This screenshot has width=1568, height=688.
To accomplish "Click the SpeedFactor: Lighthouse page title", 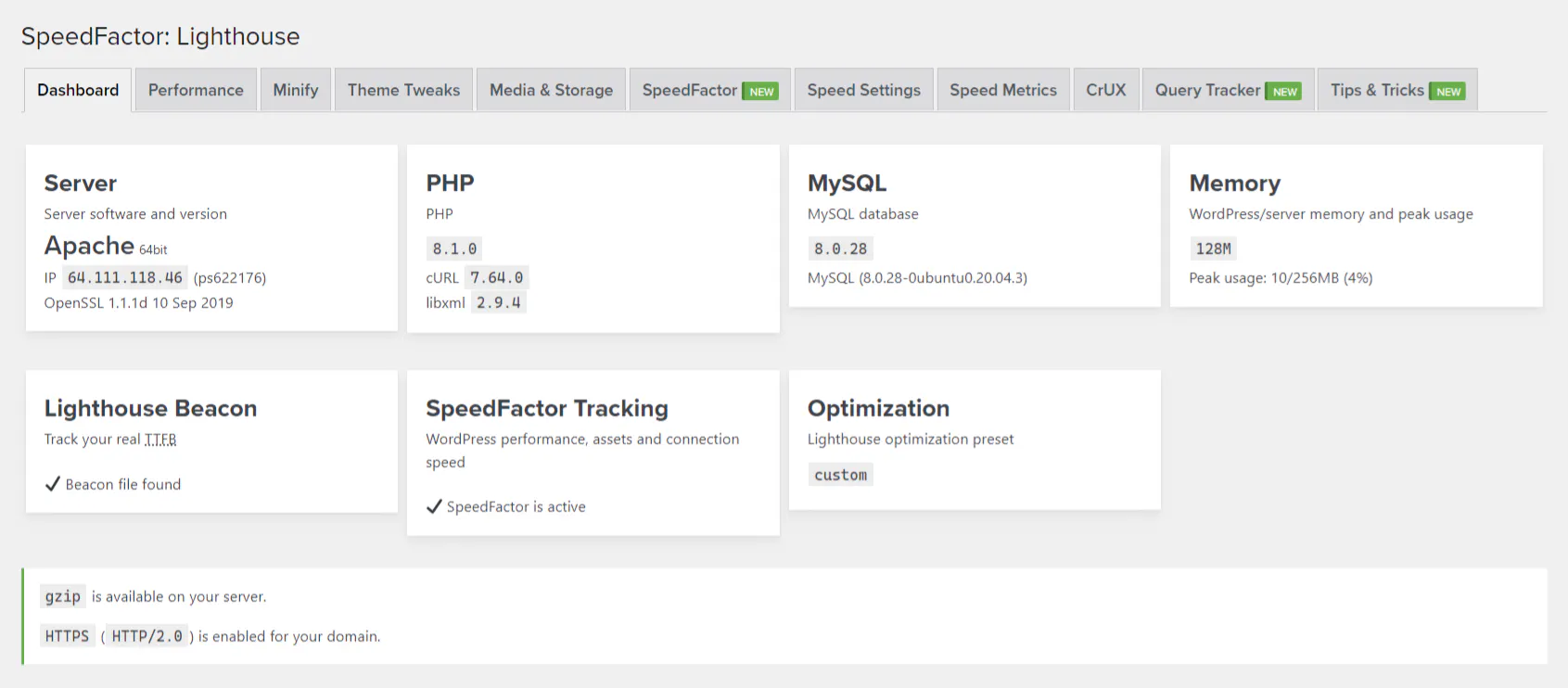I will coord(160,36).
